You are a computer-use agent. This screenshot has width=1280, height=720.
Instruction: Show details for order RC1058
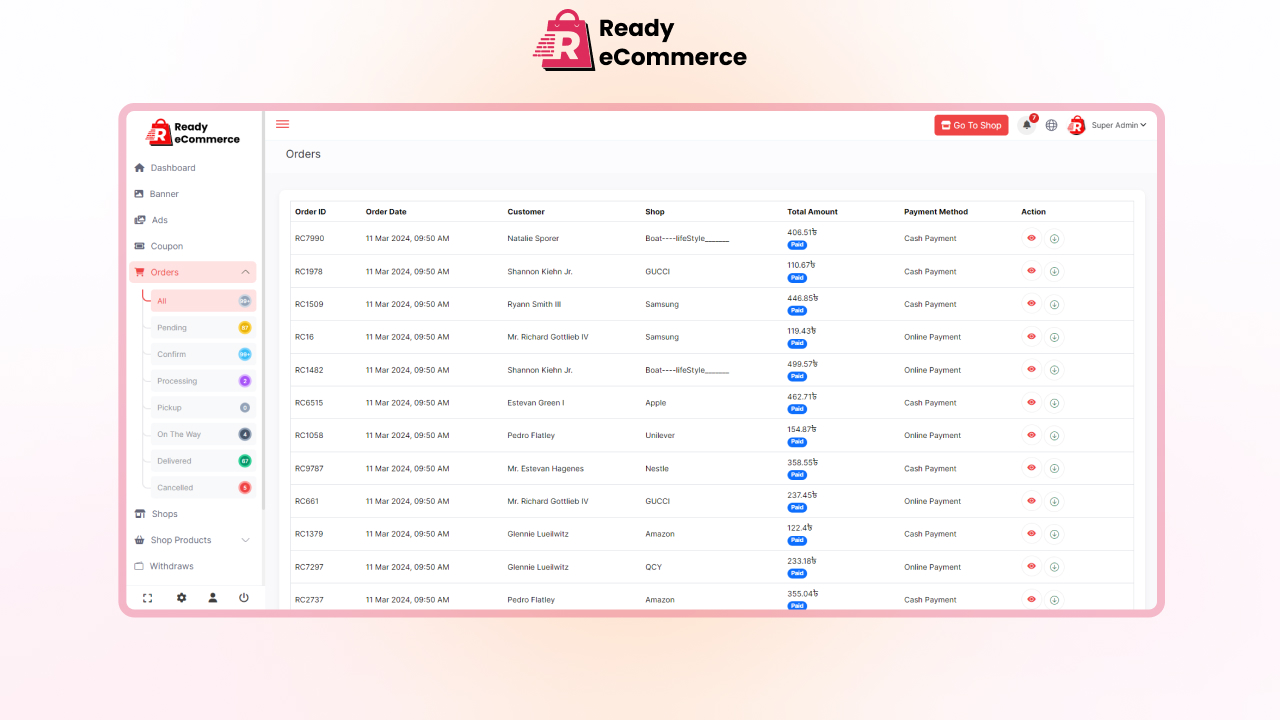tap(1031, 435)
